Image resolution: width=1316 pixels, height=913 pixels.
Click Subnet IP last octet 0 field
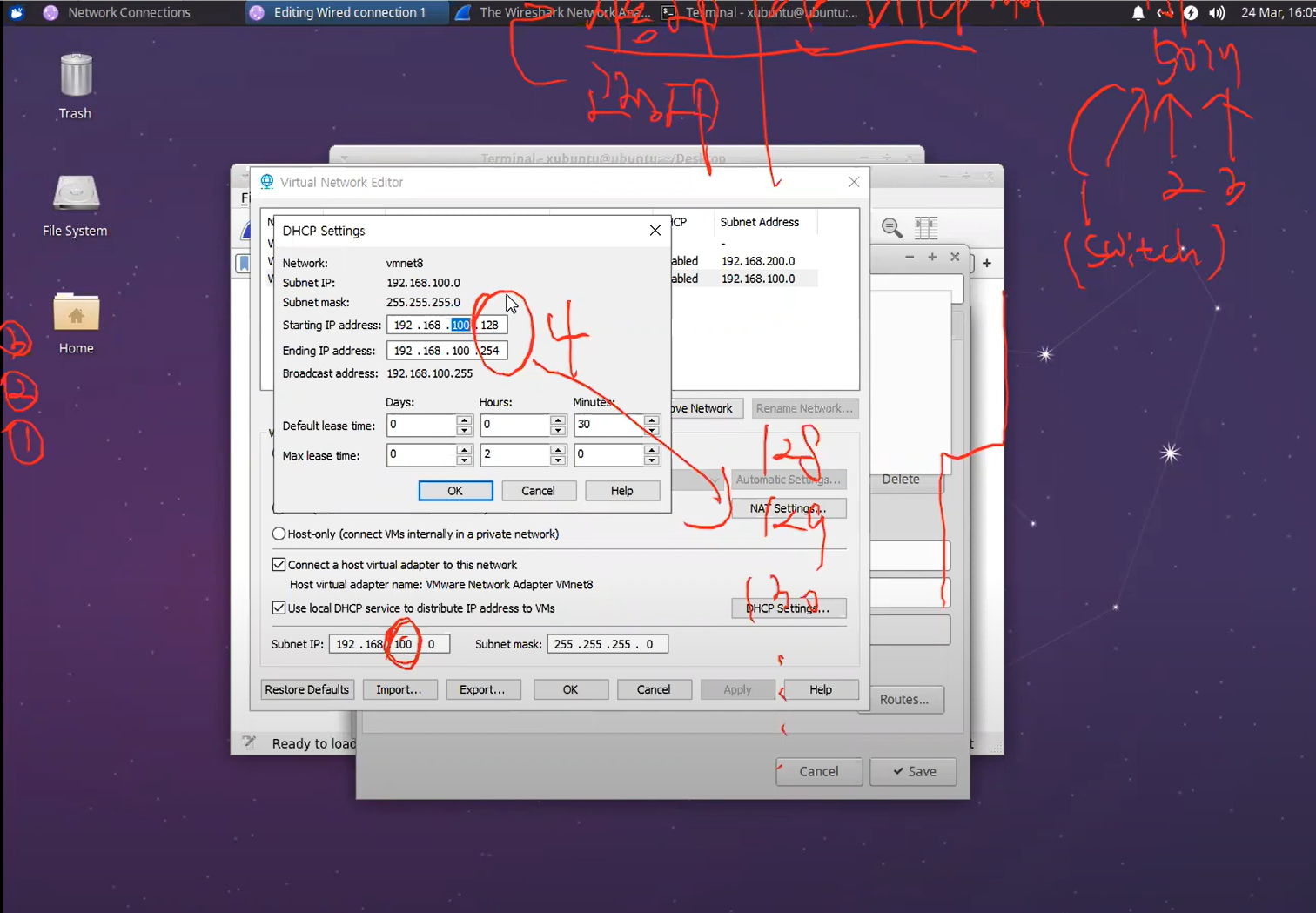click(x=433, y=644)
